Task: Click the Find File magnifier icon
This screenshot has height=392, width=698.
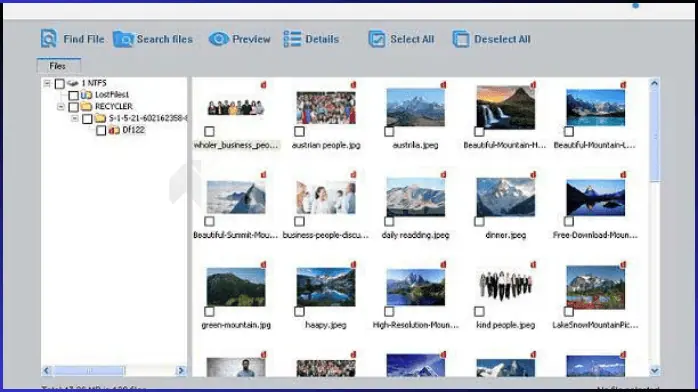Action: coord(49,39)
